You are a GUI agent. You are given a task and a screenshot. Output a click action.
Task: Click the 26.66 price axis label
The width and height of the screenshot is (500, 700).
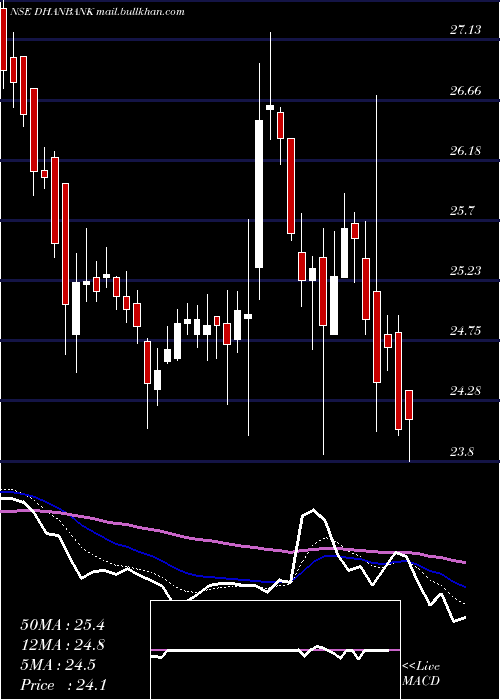pyautogui.click(x=466, y=91)
